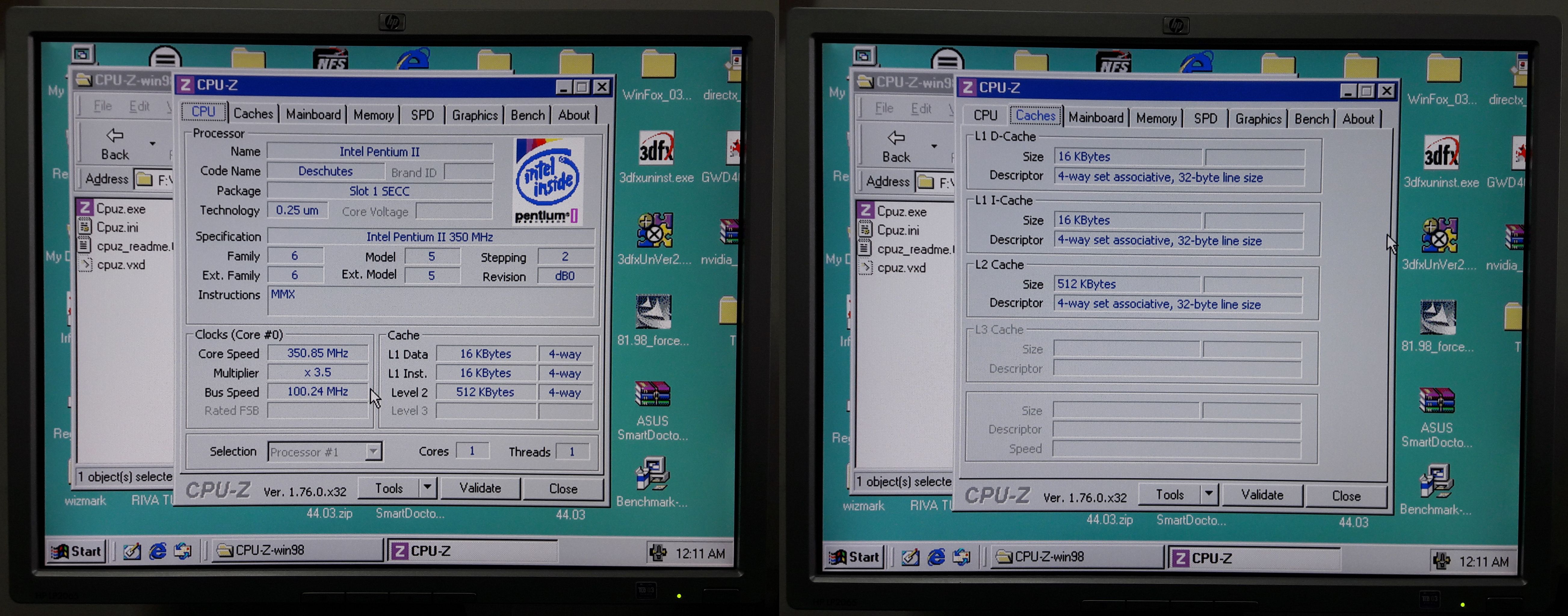Open SPD tab in right CPU-Z window
Image resolution: width=1568 pixels, height=616 pixels.
[x=1205, y=118]
